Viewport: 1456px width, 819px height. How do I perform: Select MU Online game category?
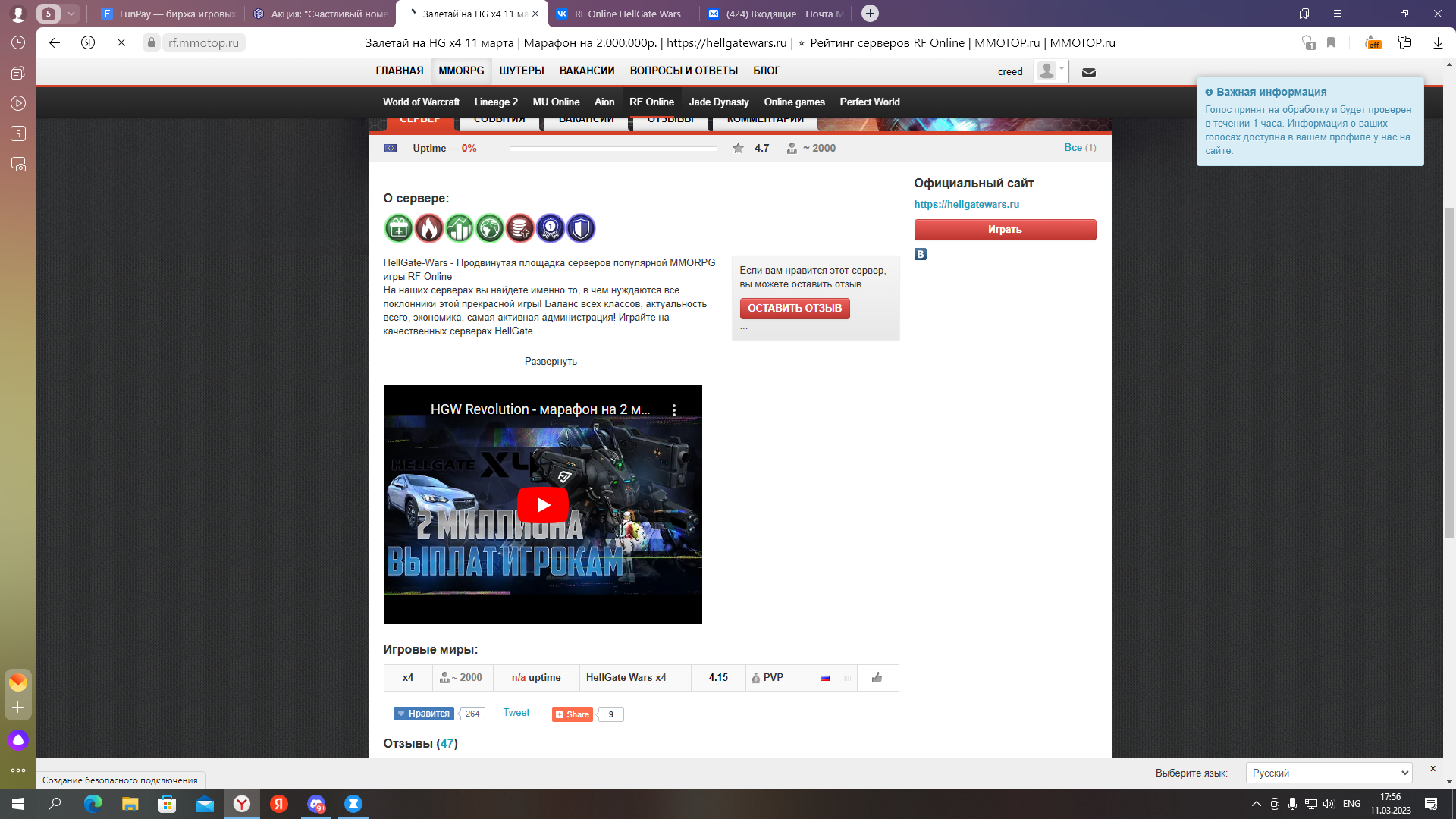pyautogui.click(x=556, y=102)
